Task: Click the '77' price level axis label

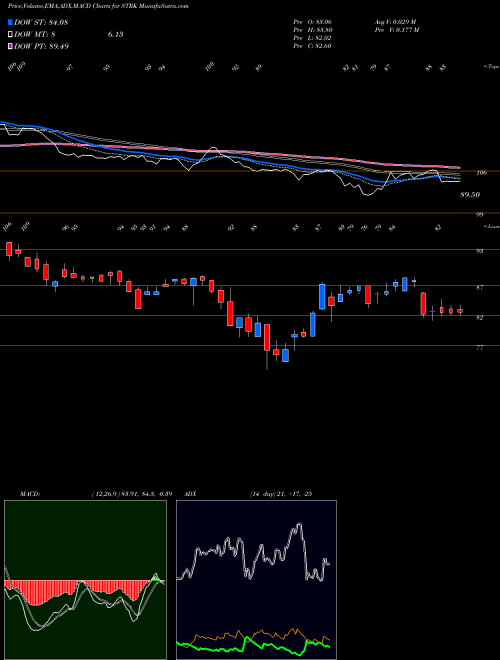Action: pyautogui.click(x=479, y=348)
